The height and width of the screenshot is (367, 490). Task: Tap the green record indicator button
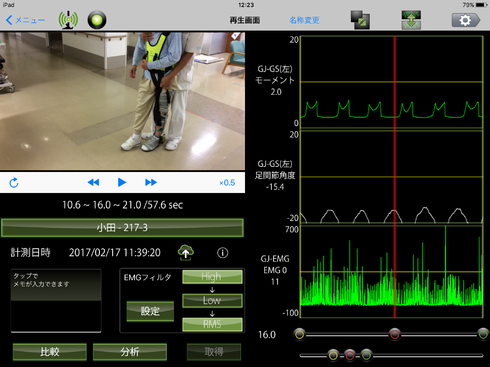point(97,20)
